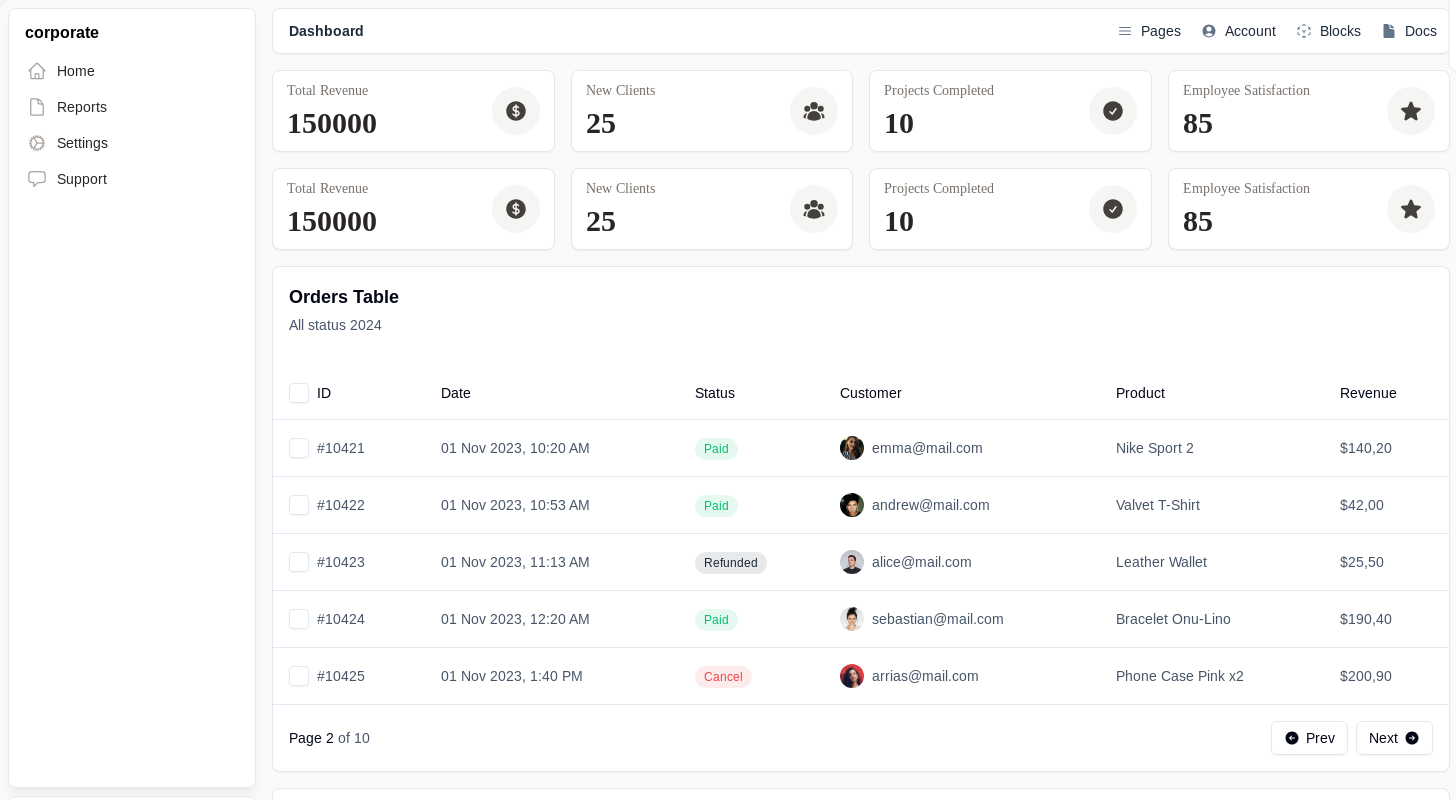Open the Blocks menu in header
The width and height of the screenshot is (1456, 800).
coord(1328,31)
